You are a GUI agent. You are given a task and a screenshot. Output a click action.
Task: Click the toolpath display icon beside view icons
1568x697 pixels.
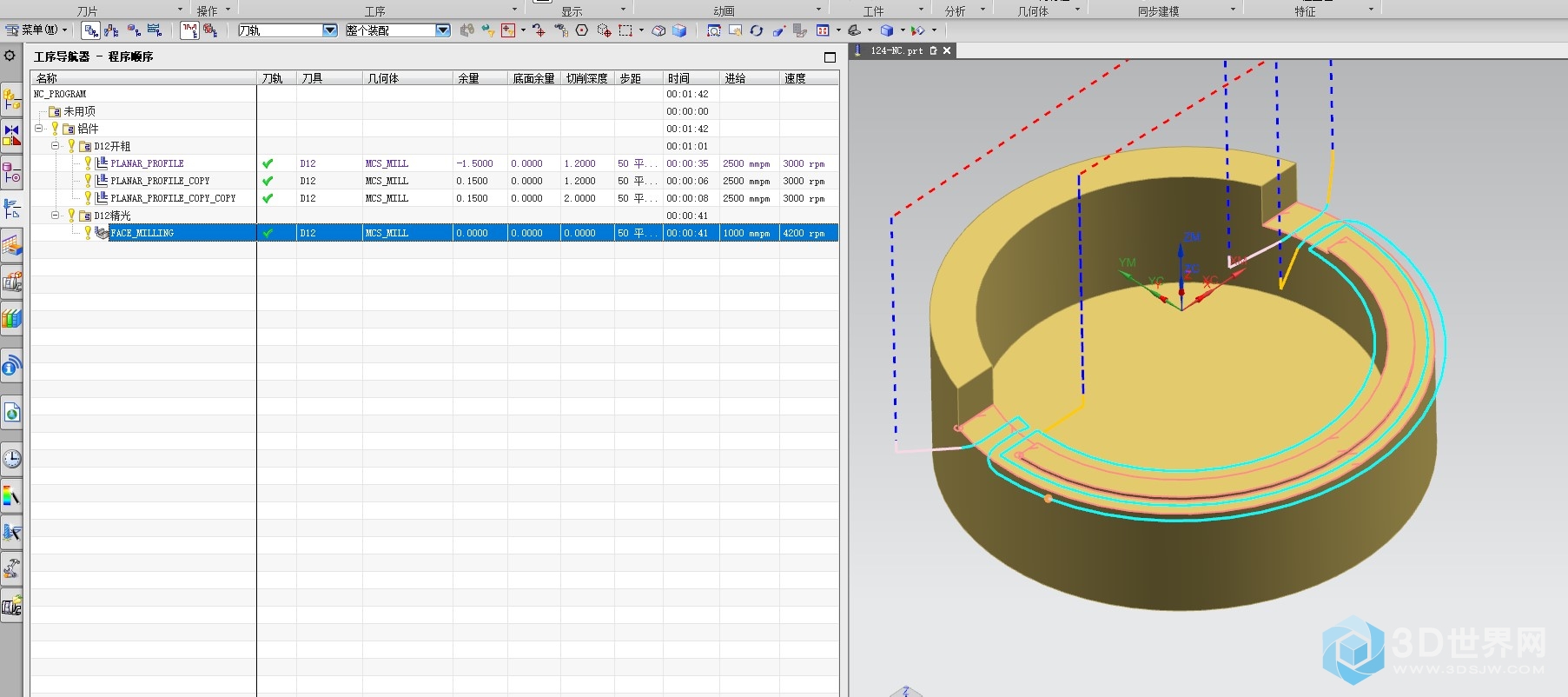189,30
